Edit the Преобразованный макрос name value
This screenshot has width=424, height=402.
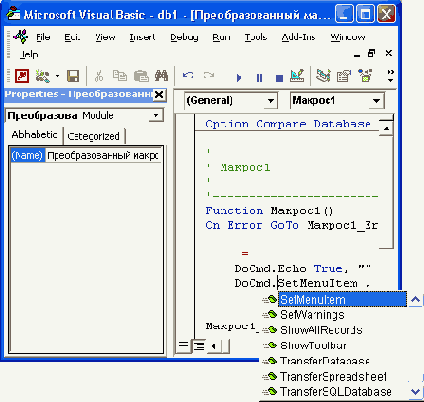103,156
